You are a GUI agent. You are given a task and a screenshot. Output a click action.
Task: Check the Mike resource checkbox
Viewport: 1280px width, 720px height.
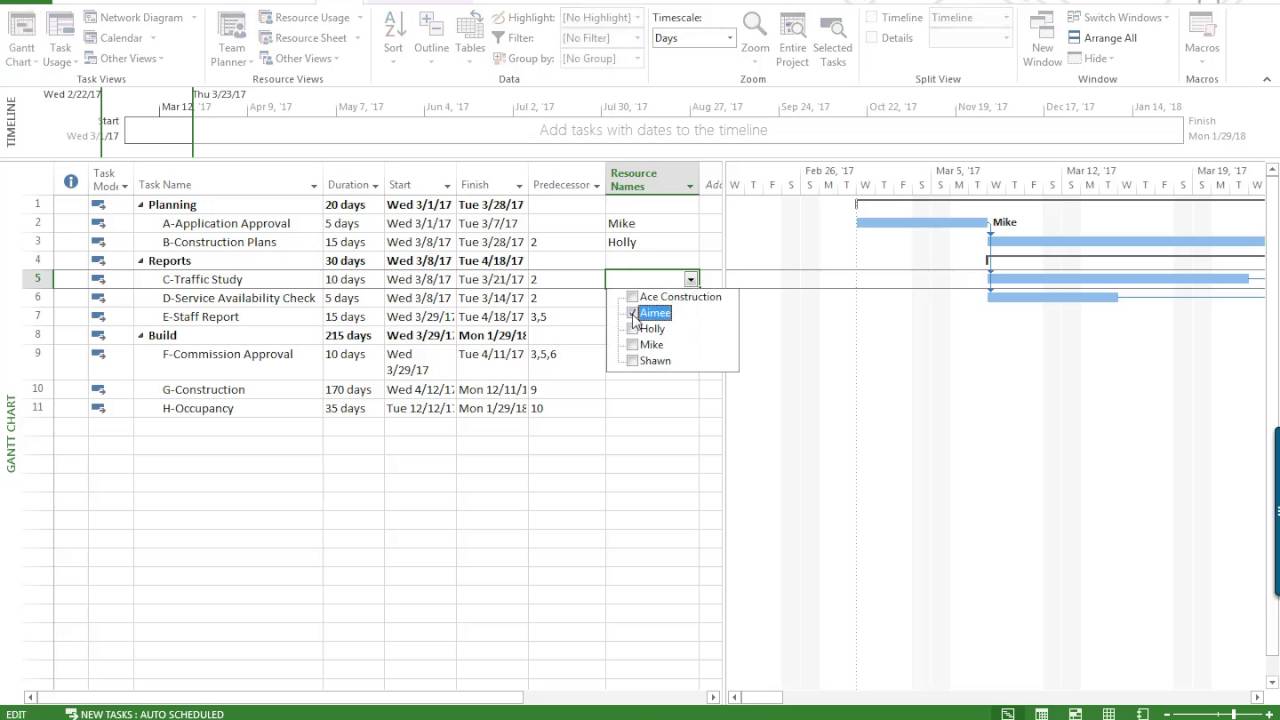(x=632, y=345)
